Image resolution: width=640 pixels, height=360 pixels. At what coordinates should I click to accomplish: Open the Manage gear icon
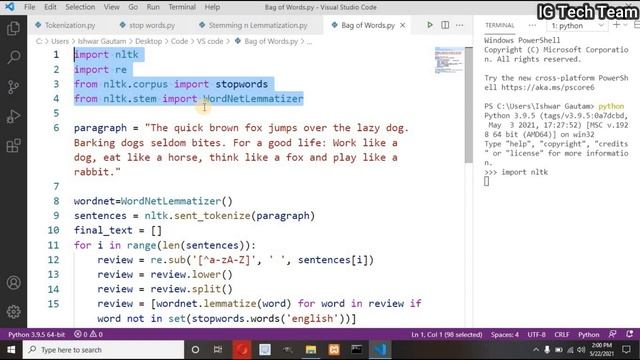13,312
